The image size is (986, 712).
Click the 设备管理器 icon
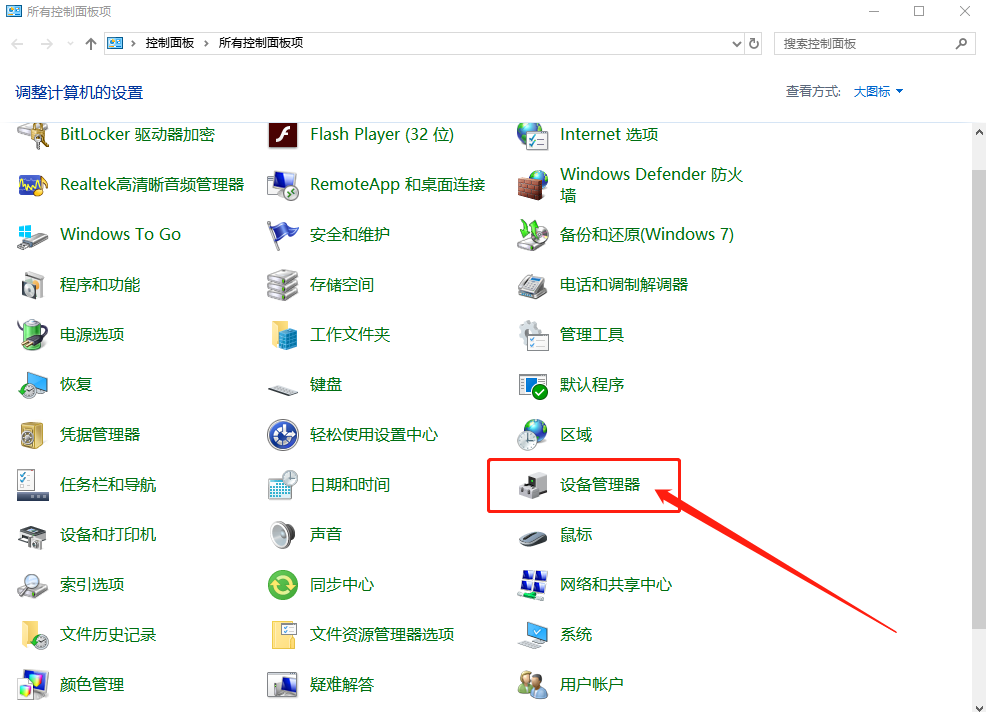[533, 486]
